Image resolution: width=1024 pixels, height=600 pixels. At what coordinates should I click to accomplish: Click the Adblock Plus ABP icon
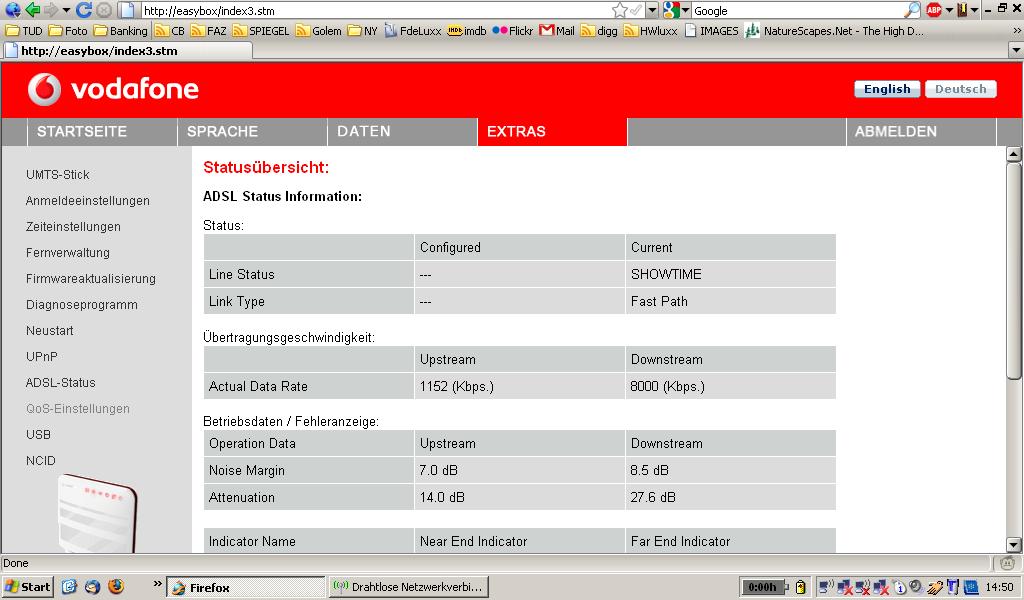[934, 10]
